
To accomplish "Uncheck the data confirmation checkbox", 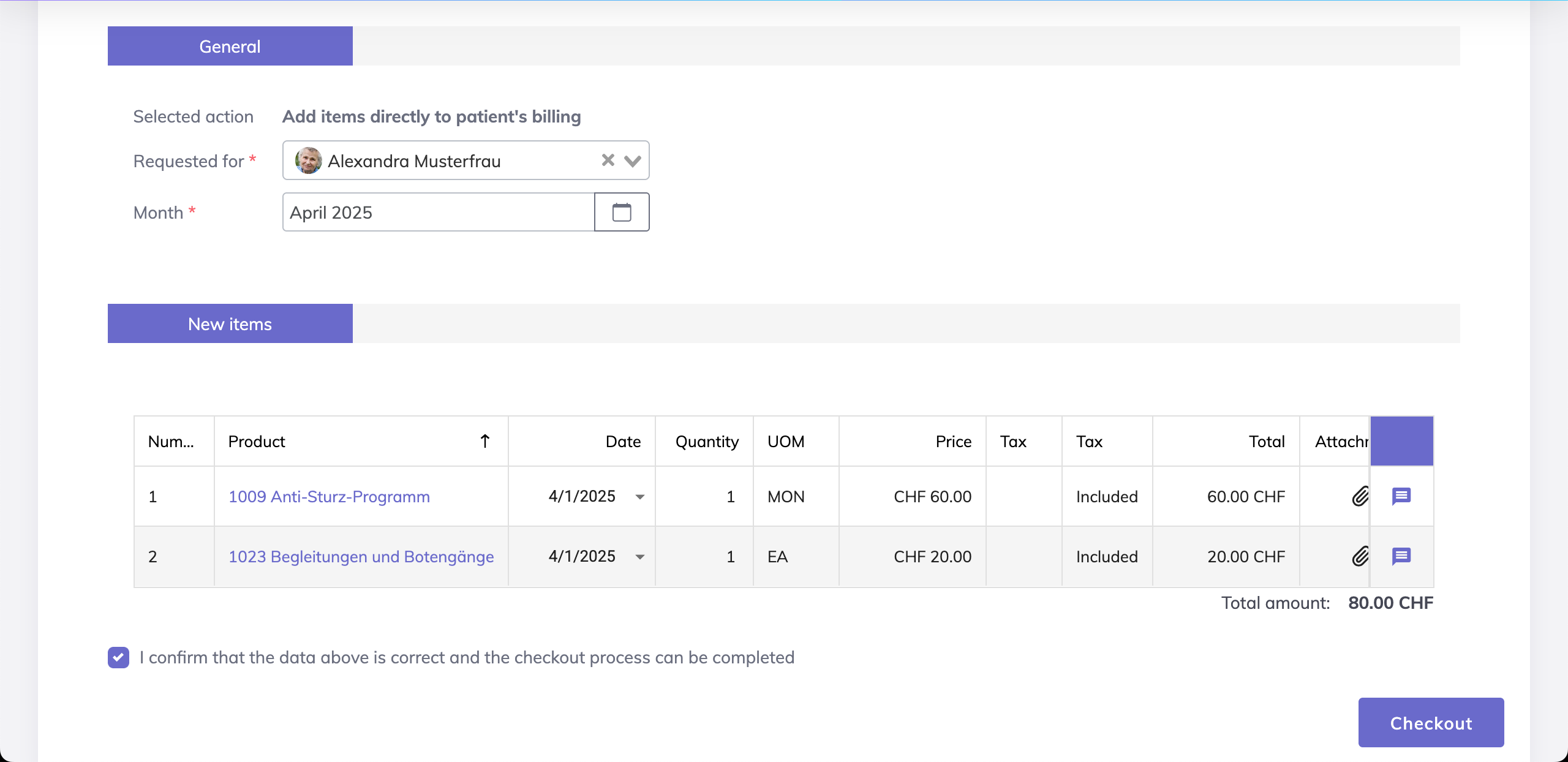I will click(x=119, y=657).
